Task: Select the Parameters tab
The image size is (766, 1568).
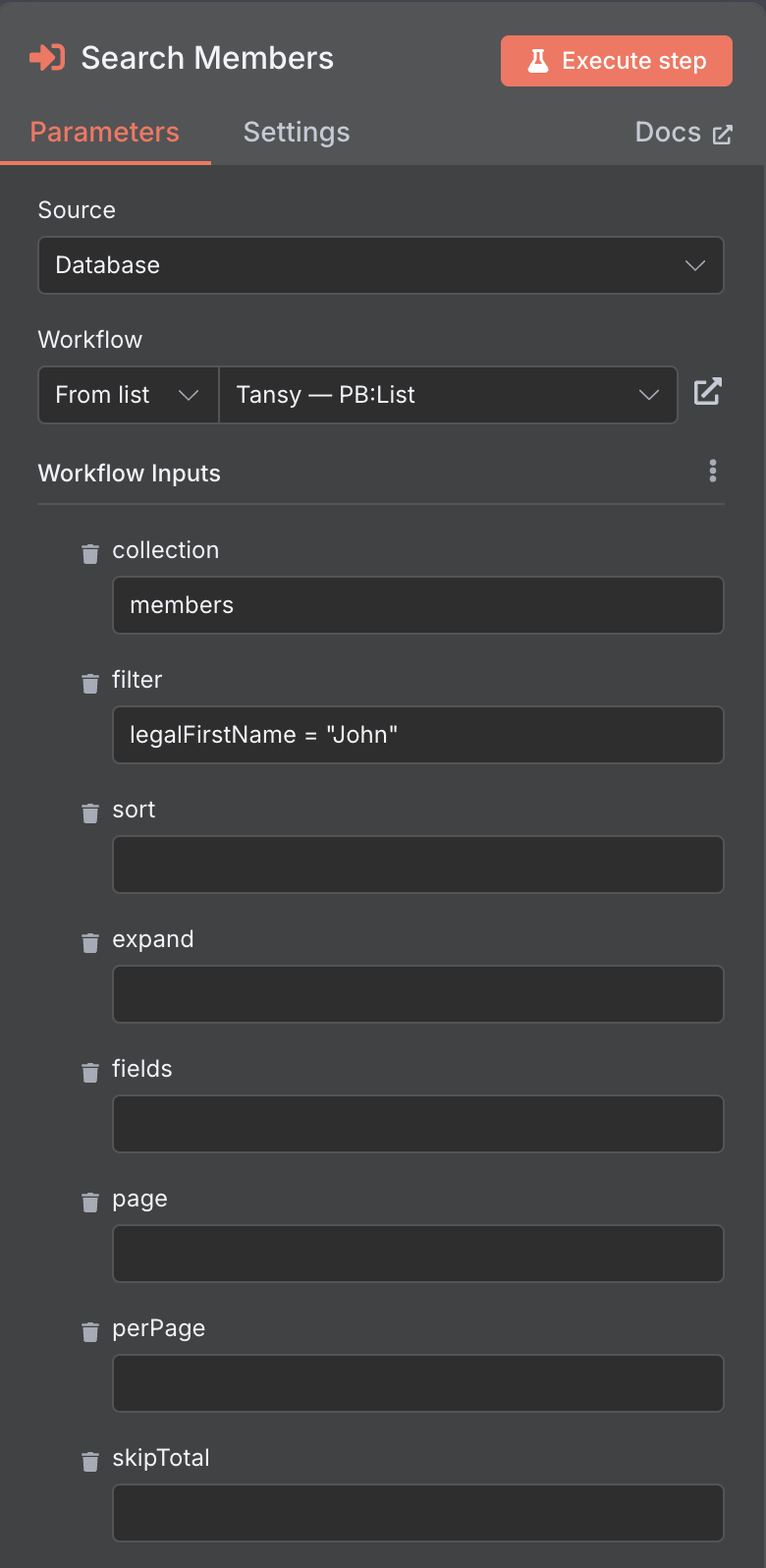Action: point(105,133)
